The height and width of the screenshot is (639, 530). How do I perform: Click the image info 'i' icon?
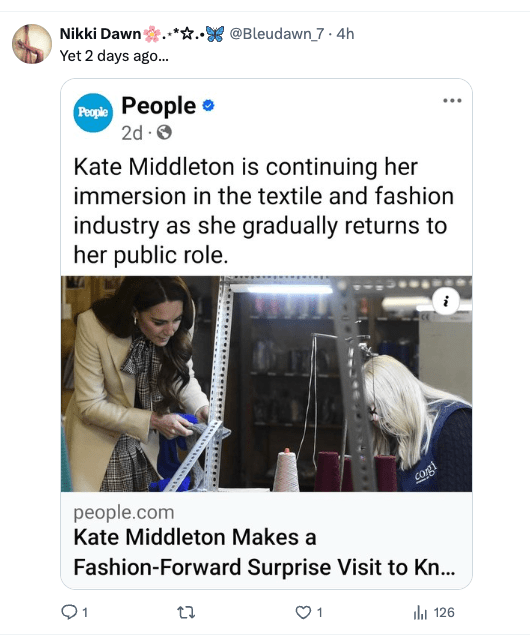pyautogui.click(x=446, y=301)
